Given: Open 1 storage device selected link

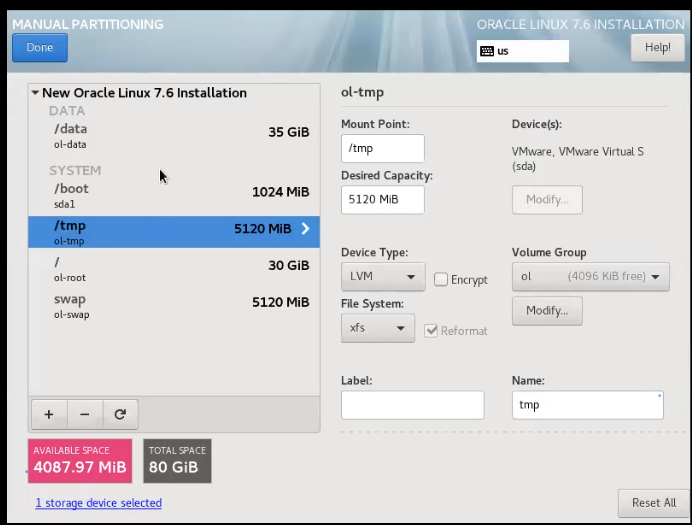Looking at the screenshot, I should 98,503.
